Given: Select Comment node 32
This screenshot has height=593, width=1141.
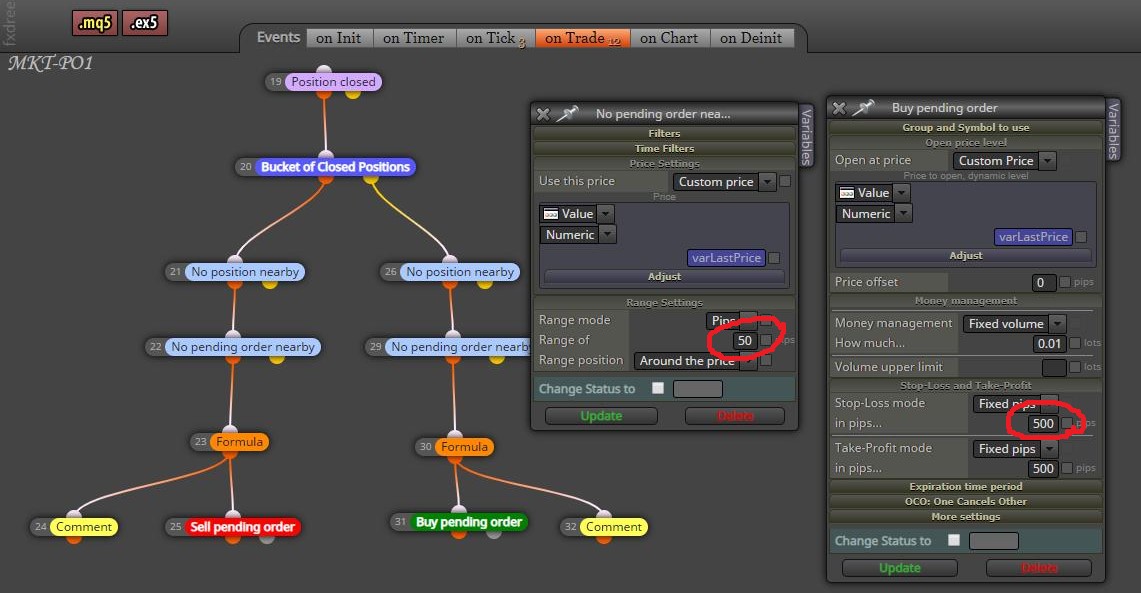Looking at the screenshot, I should pos(613,527).
